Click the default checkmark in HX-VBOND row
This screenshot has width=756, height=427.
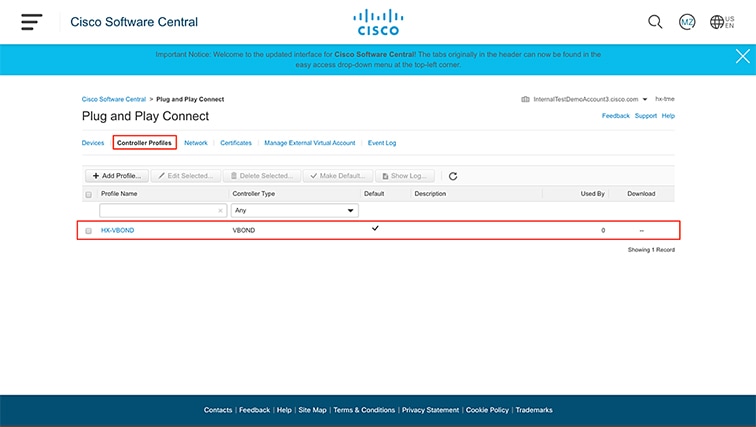click(x=375, y=228)
